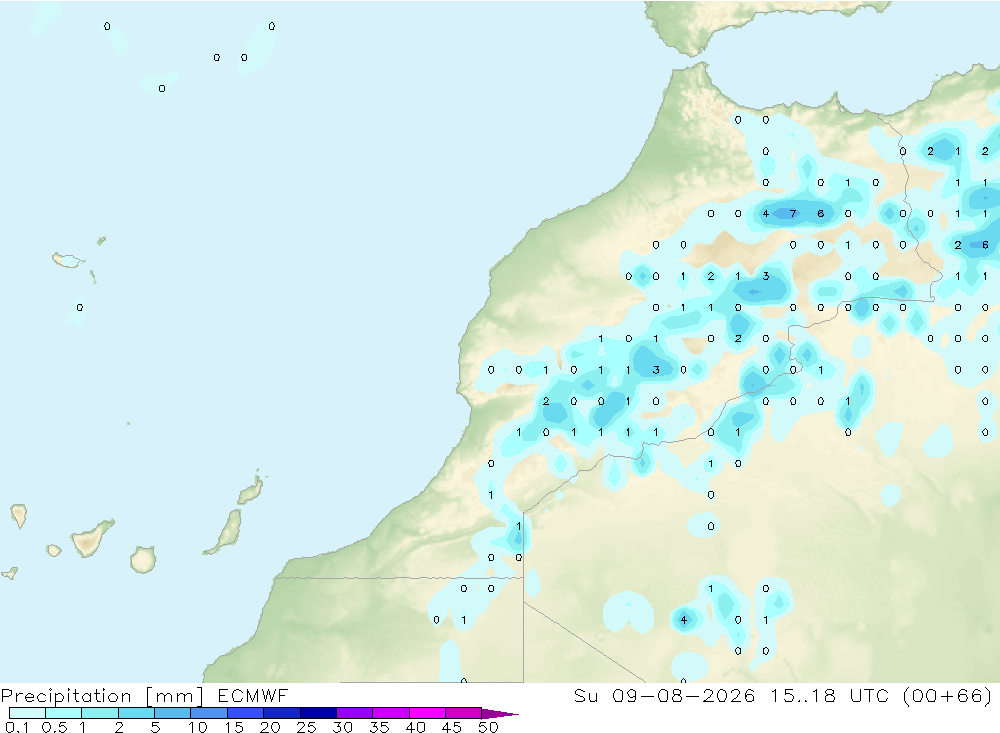Viewport: 1000px width, 733px height.
Task: Click the Tenerife island on the map
Action: click(x=92, y=538)
